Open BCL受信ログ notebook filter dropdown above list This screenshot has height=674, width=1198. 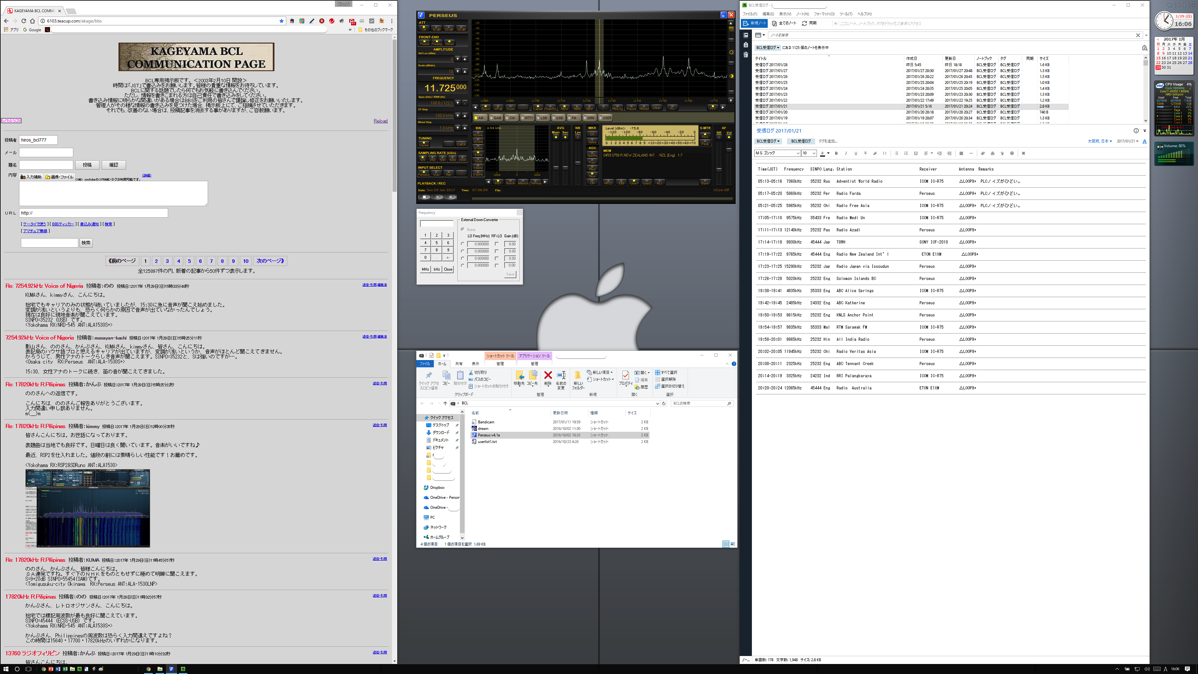[767, 47]
